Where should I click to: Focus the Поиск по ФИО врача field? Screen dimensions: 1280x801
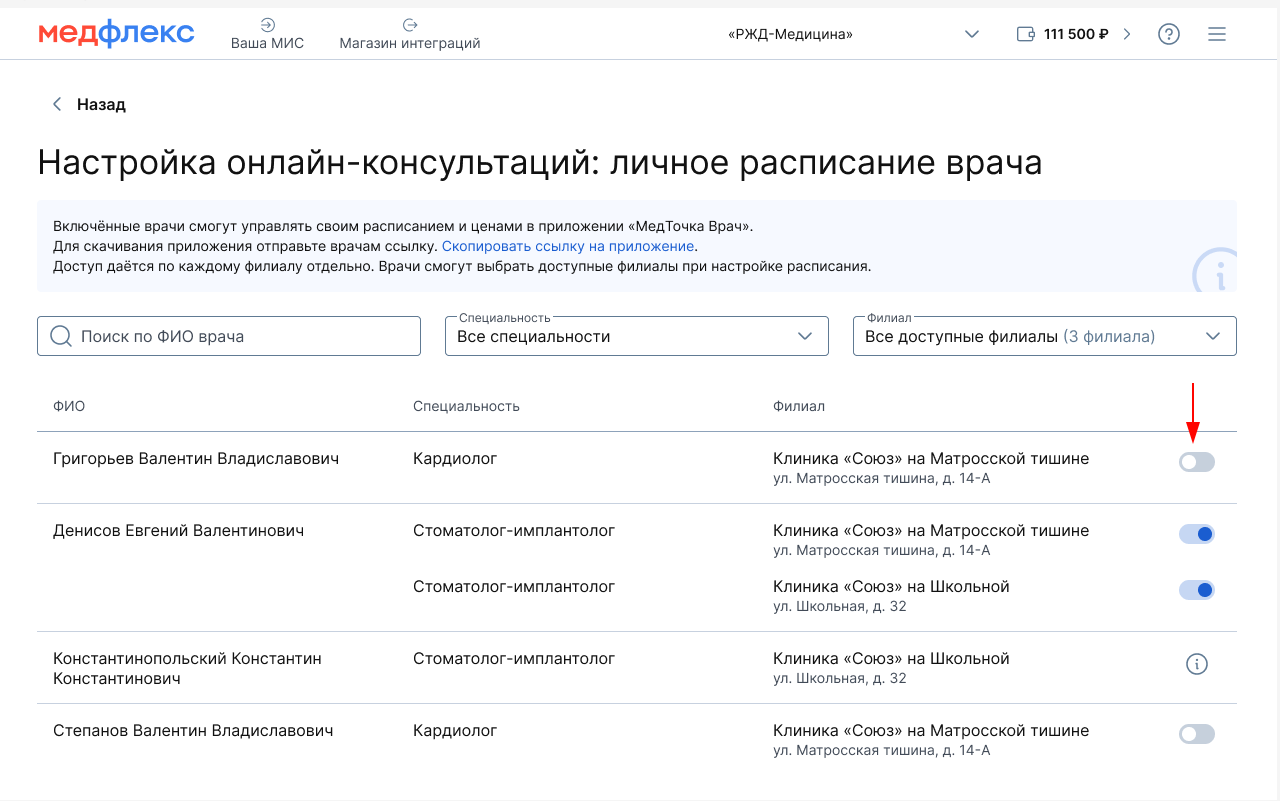229,336
